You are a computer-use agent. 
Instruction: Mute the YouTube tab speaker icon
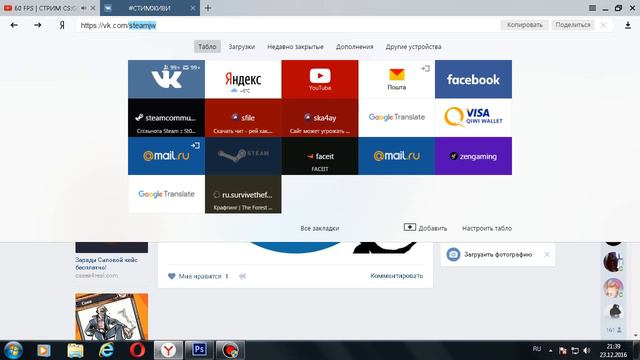tap(83, 8)
